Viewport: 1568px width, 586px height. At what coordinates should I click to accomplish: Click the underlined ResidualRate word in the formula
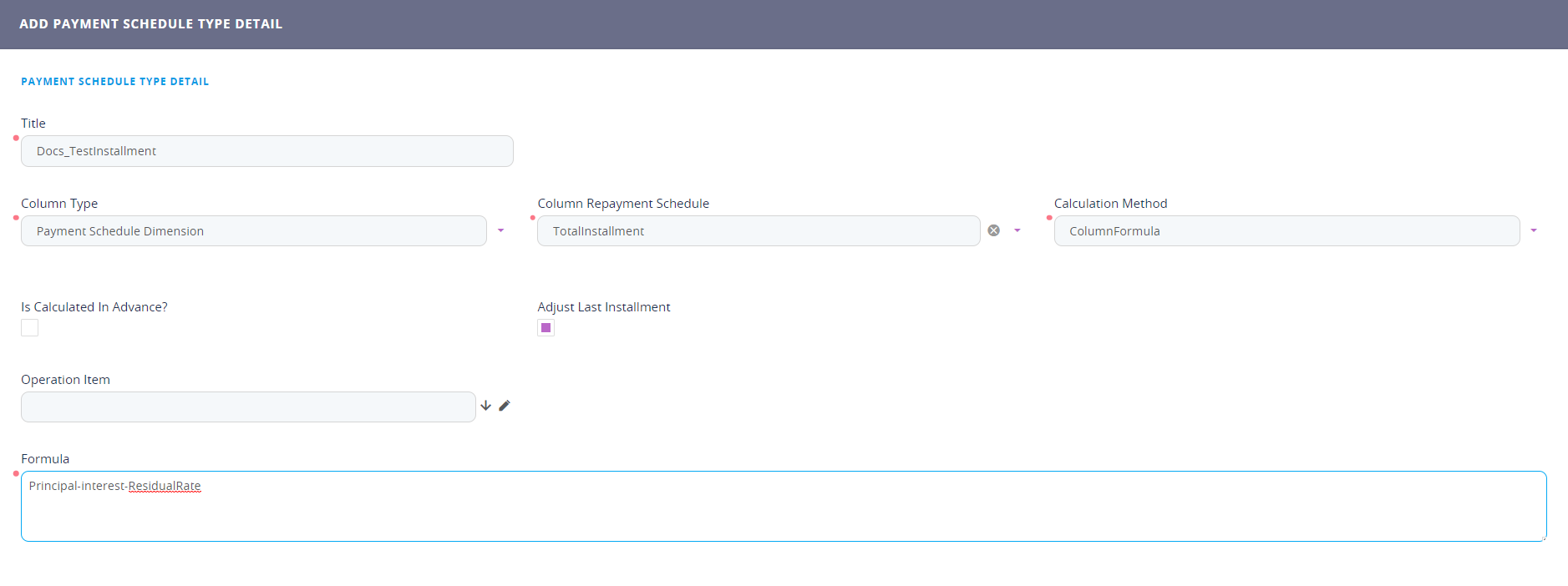point(165,486)
